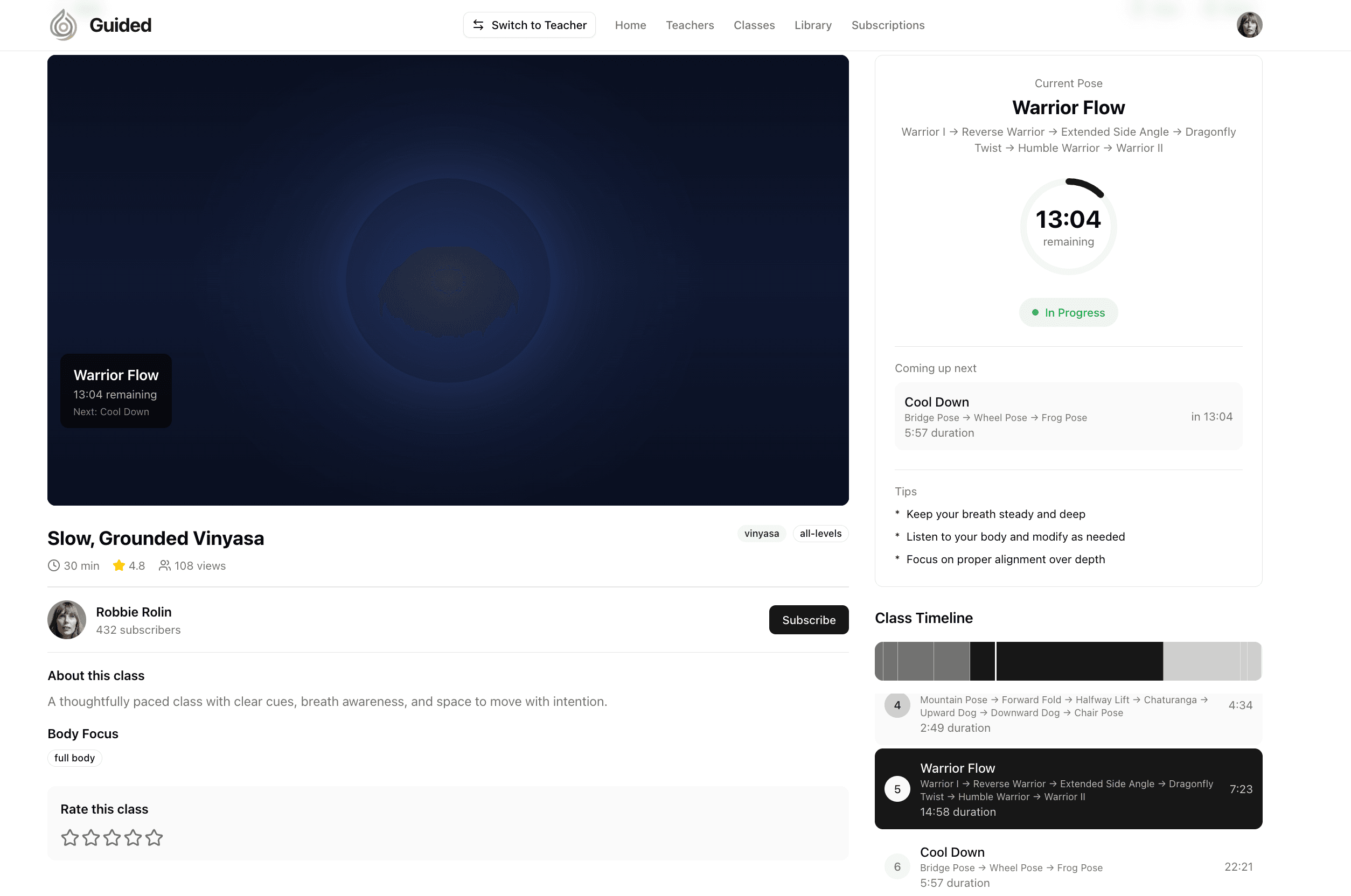This screenshot has width=1351, height=896.
Task: Click the Switch to Teacher button
Action: coord(529,25)
